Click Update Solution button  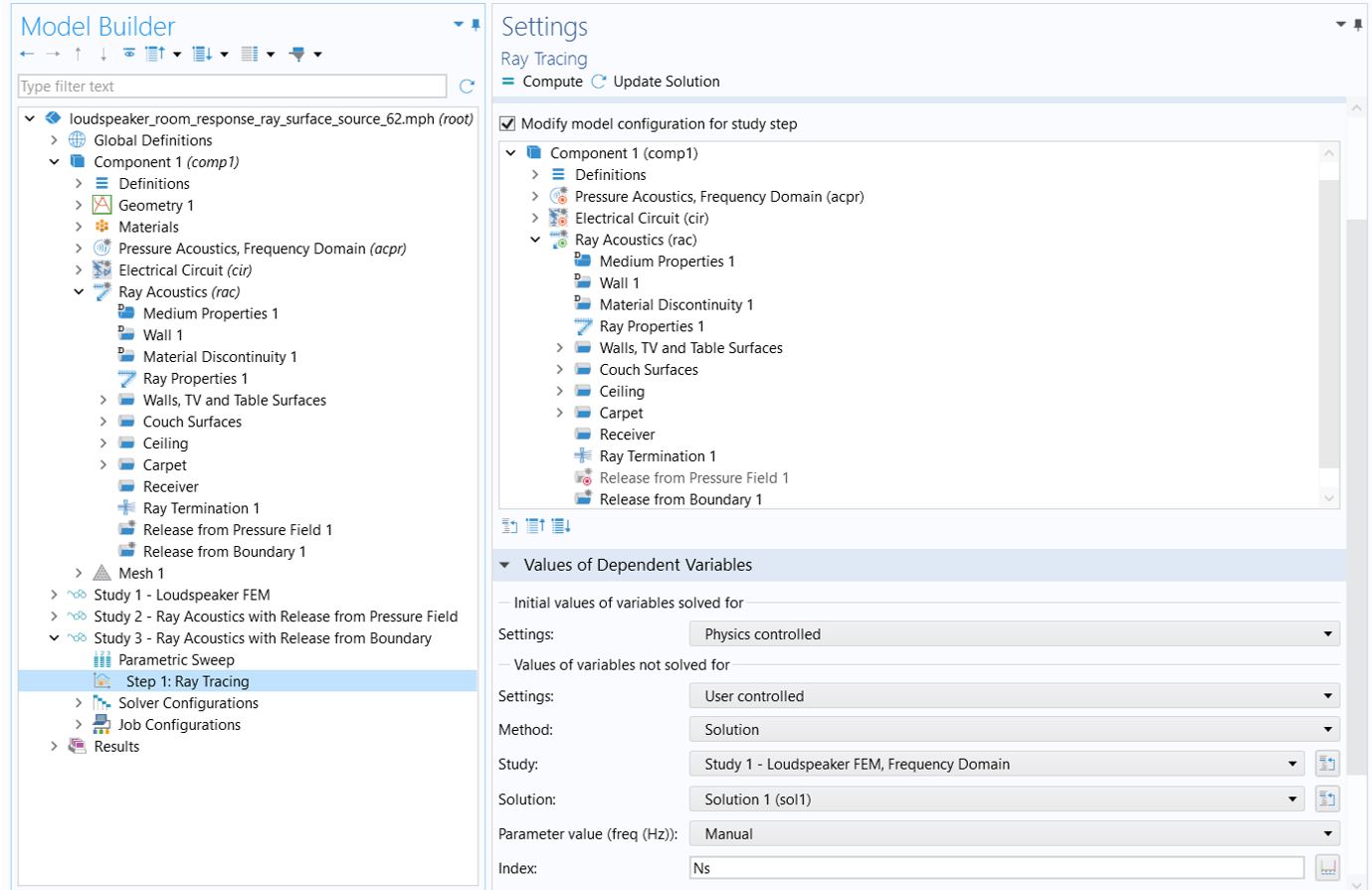point(656,82)
